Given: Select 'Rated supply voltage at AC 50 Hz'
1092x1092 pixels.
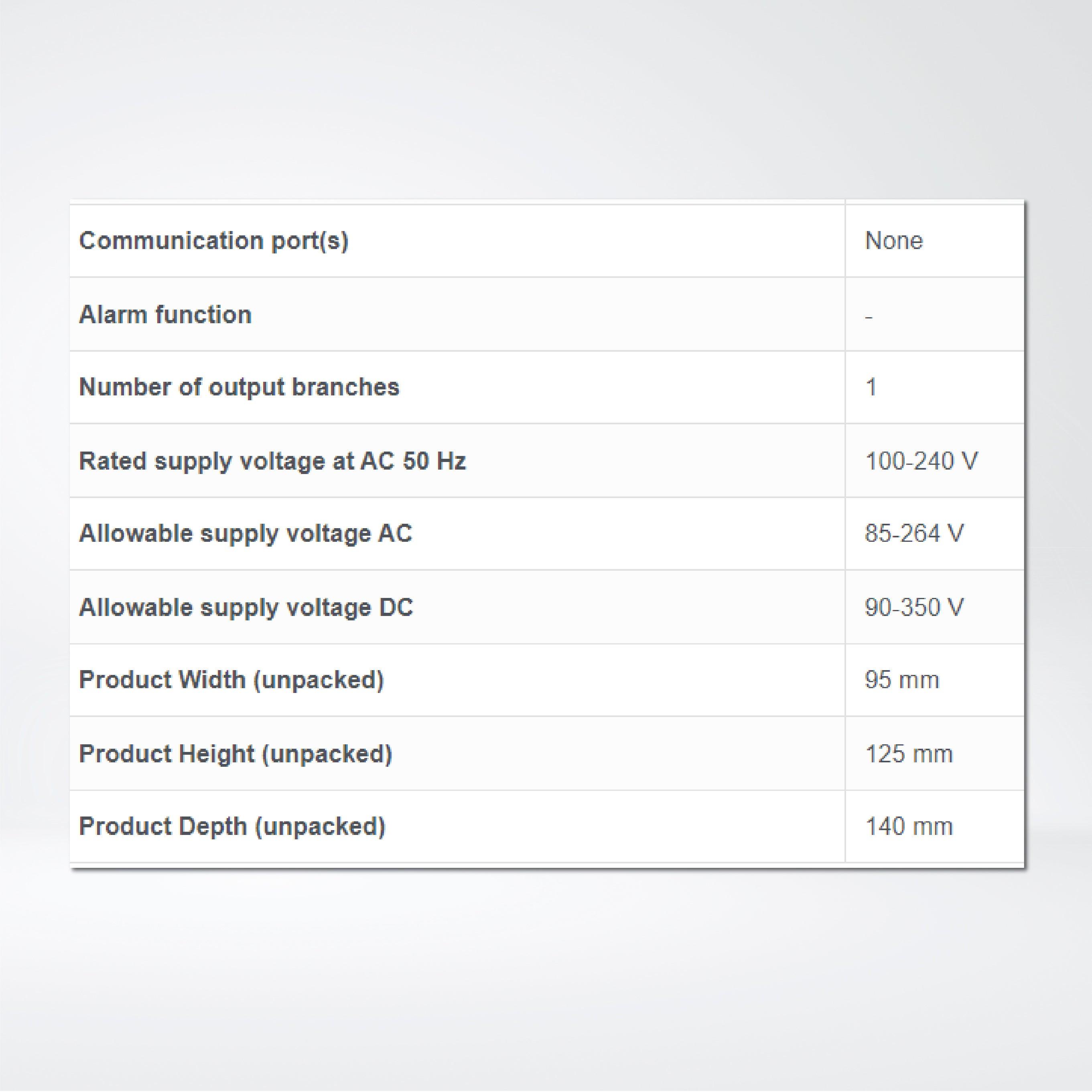Looking at the screenshot, I should point(272,461).
